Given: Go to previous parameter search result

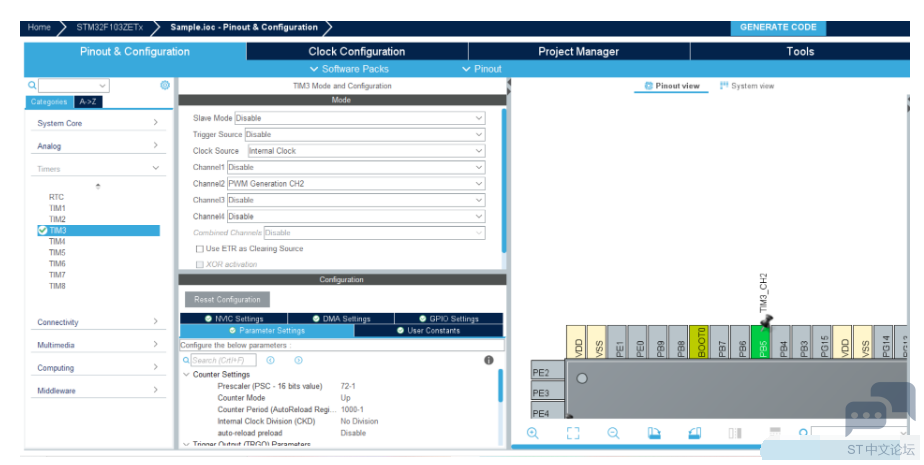Looking at the screenshot, I should click(x=270, y=360).
